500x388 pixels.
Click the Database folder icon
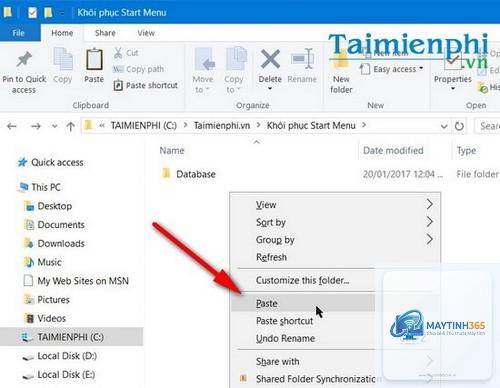point(166,174)
